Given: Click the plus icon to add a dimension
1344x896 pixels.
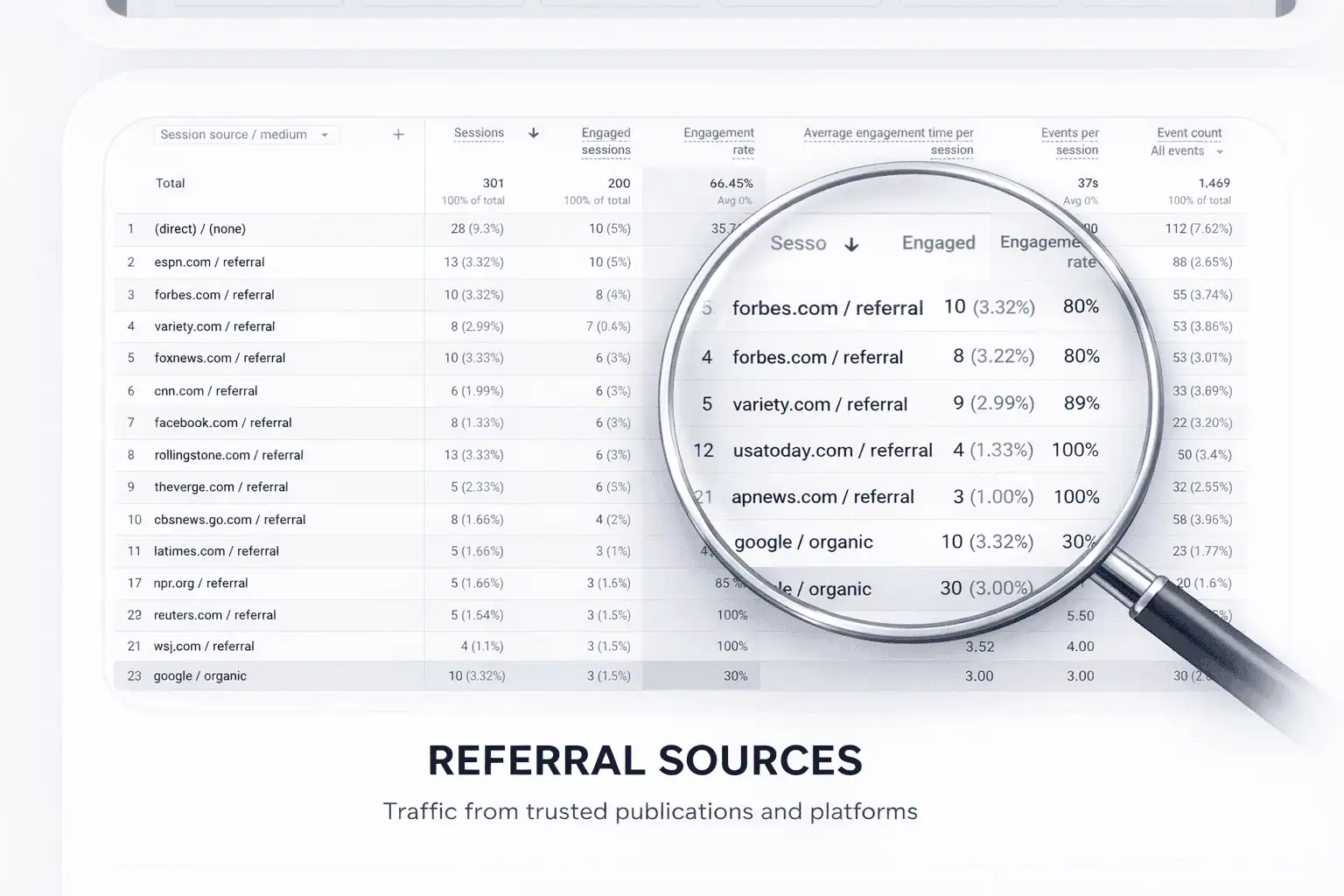Looking at the screenshot, I should [x=398, y=134].
